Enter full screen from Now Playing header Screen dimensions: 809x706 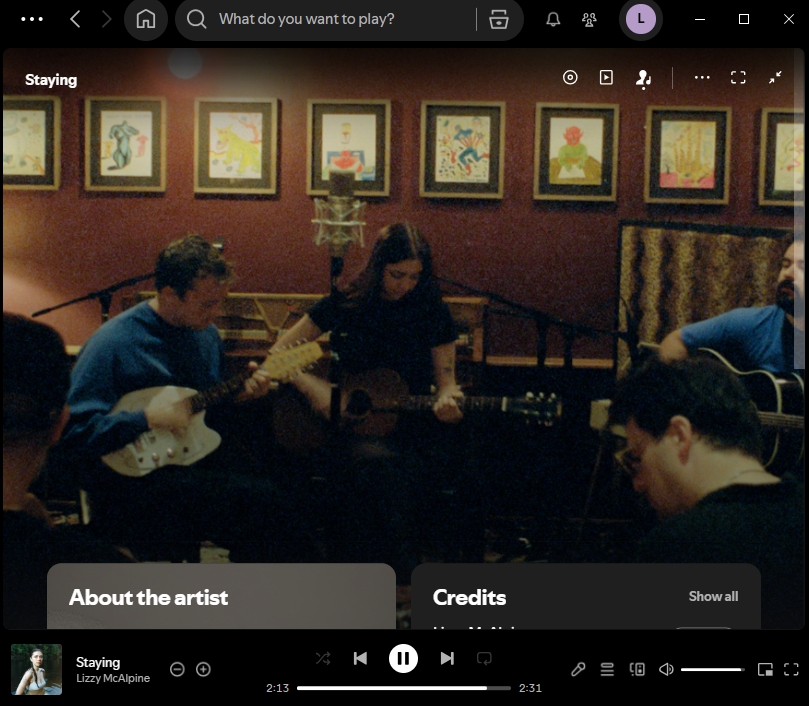coord(738,77)
